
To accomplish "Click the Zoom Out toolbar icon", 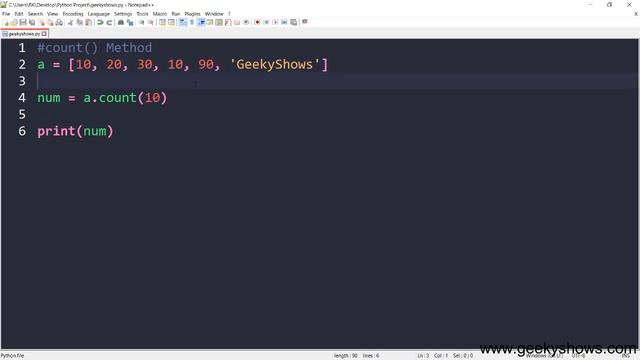I will tap(151, 22).
